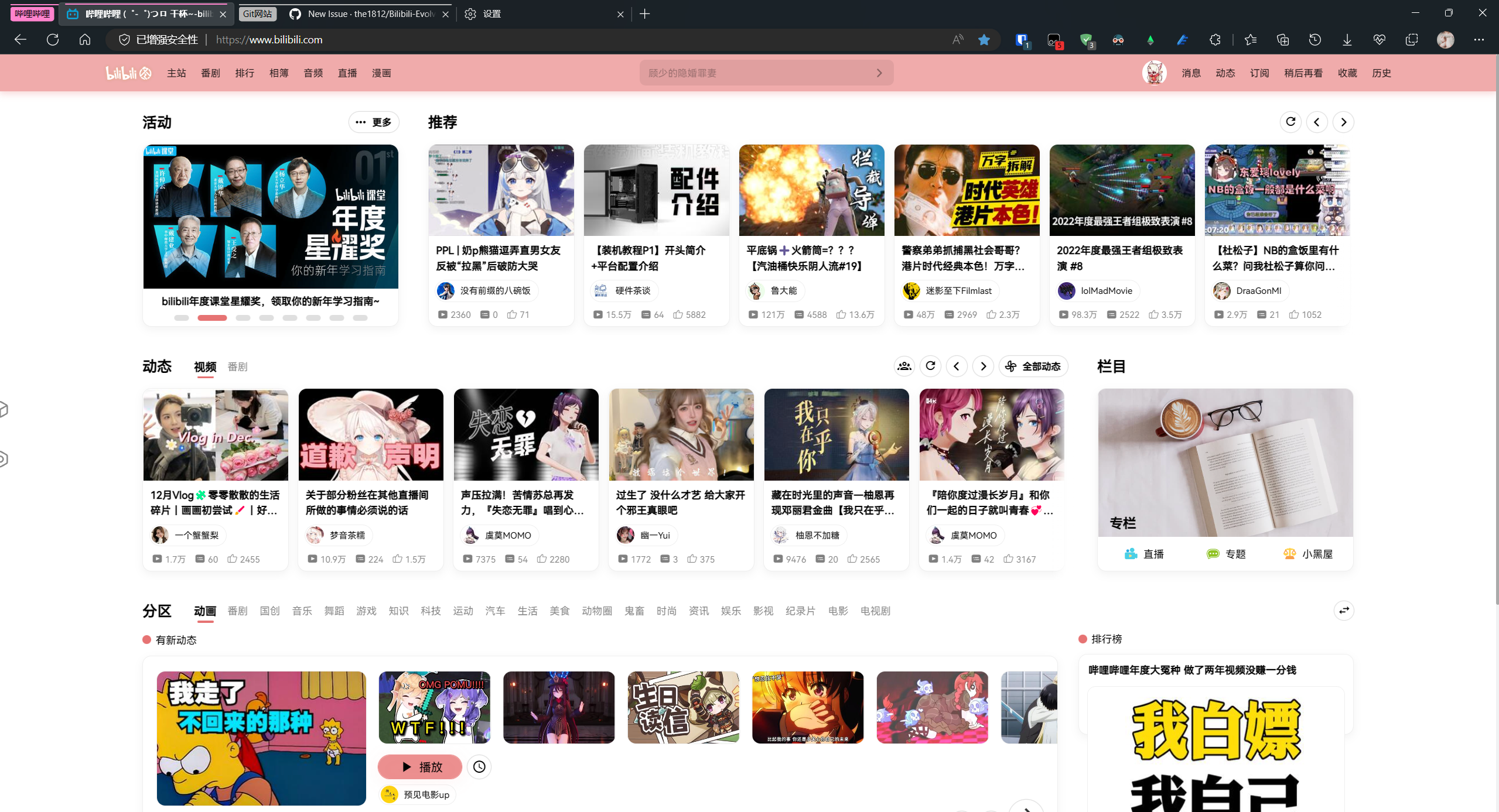
Task: Open uploader 预见电影up
Action: click(418, 794)
